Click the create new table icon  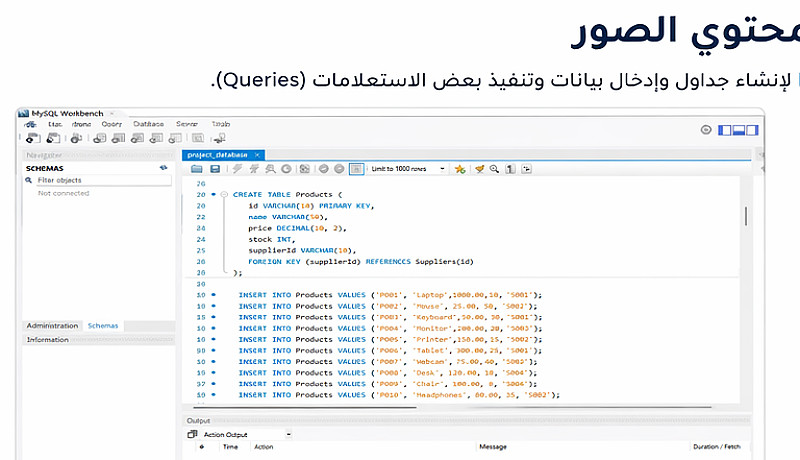[118, 138]
